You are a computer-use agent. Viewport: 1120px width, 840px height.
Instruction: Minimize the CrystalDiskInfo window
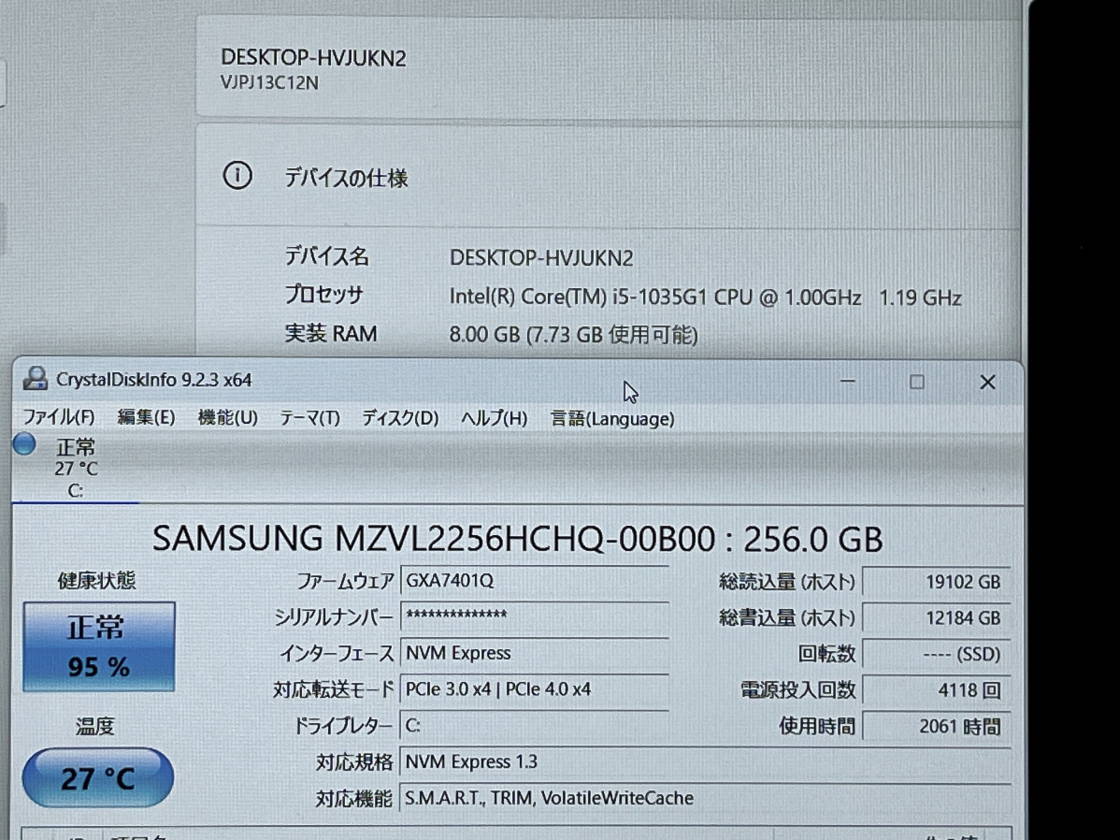pyautogui.click(x=848, y=381)
